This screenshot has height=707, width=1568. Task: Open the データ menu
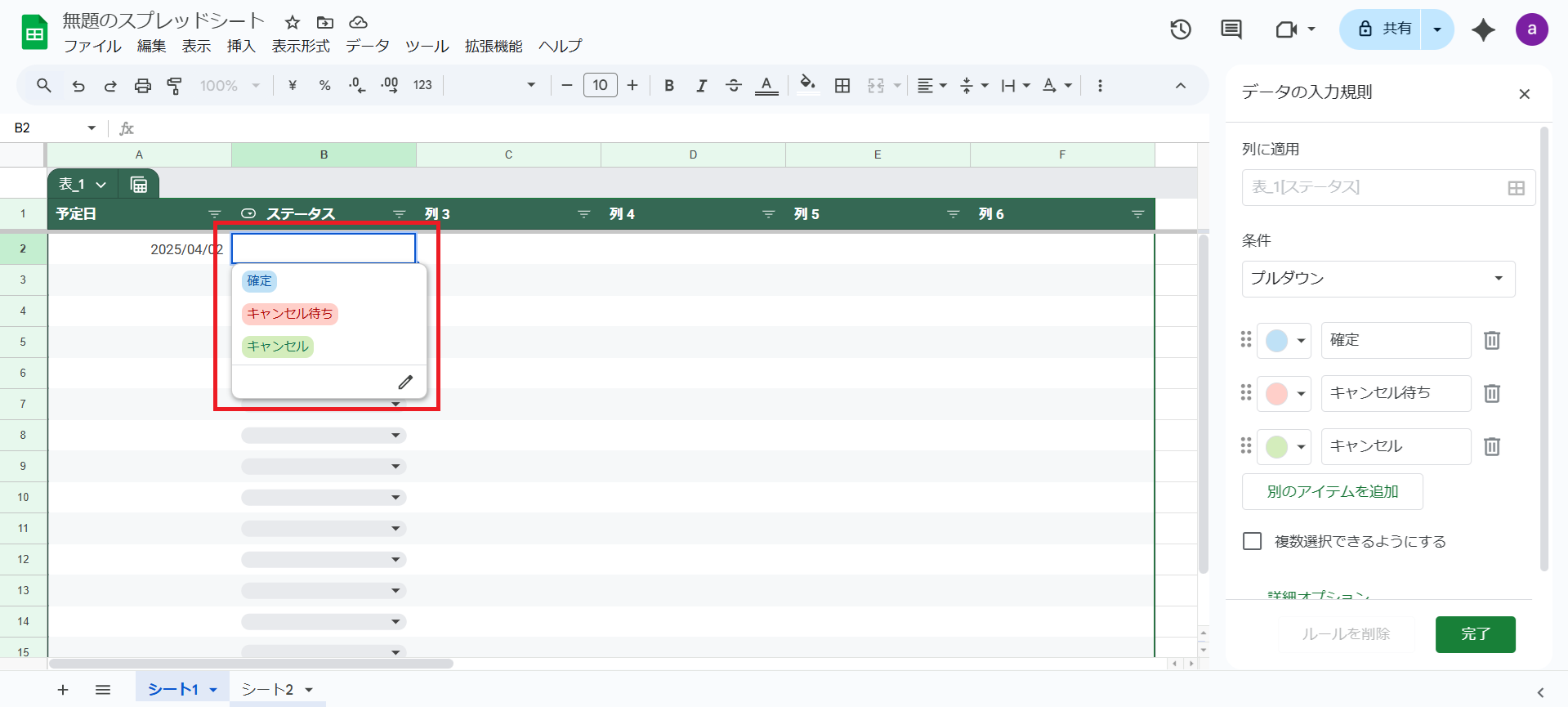coord(367,46)
